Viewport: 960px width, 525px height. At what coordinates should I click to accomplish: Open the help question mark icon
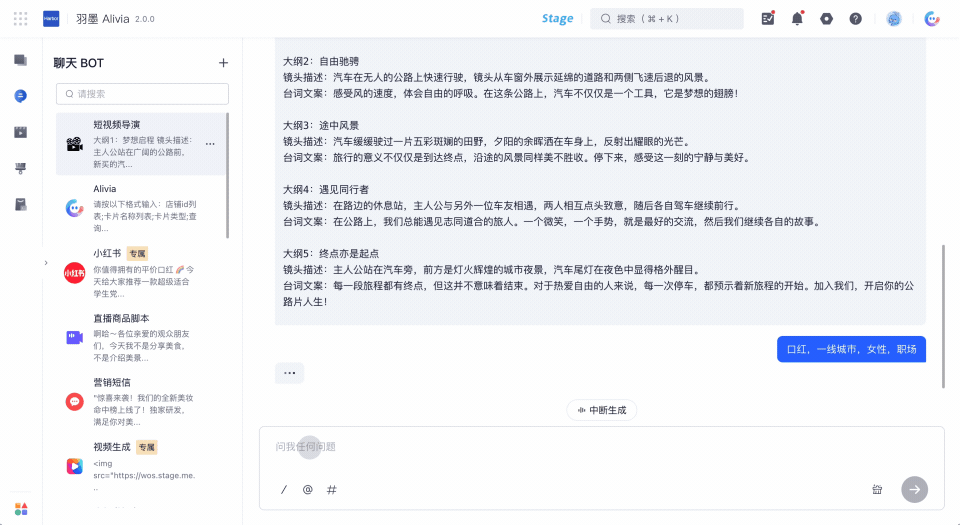(x=855, y=18)
